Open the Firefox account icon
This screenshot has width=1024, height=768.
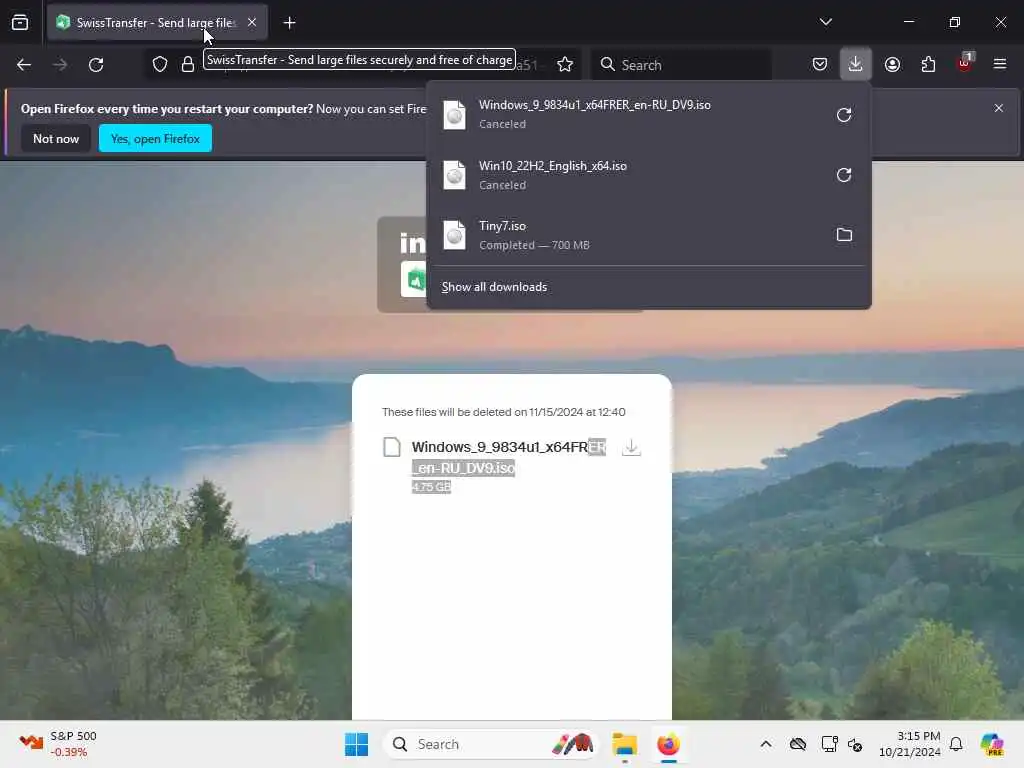892,64
